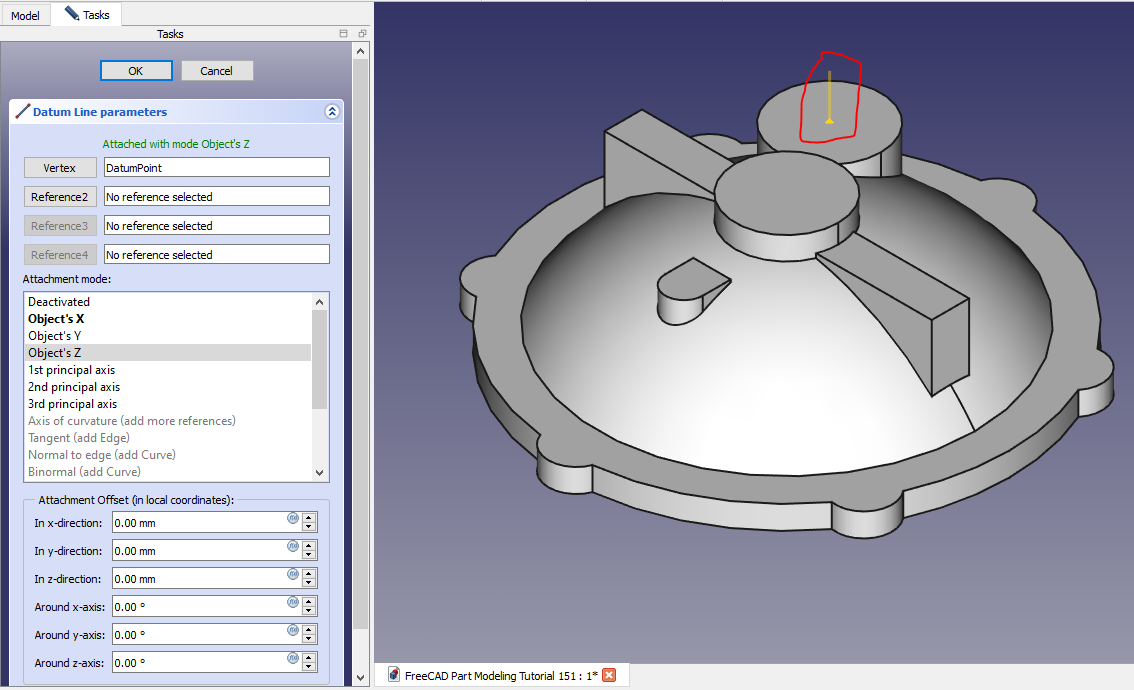This screenshot has width=1134, height=690.
Task: Switch to the Model tab
Action: (25, 15)
